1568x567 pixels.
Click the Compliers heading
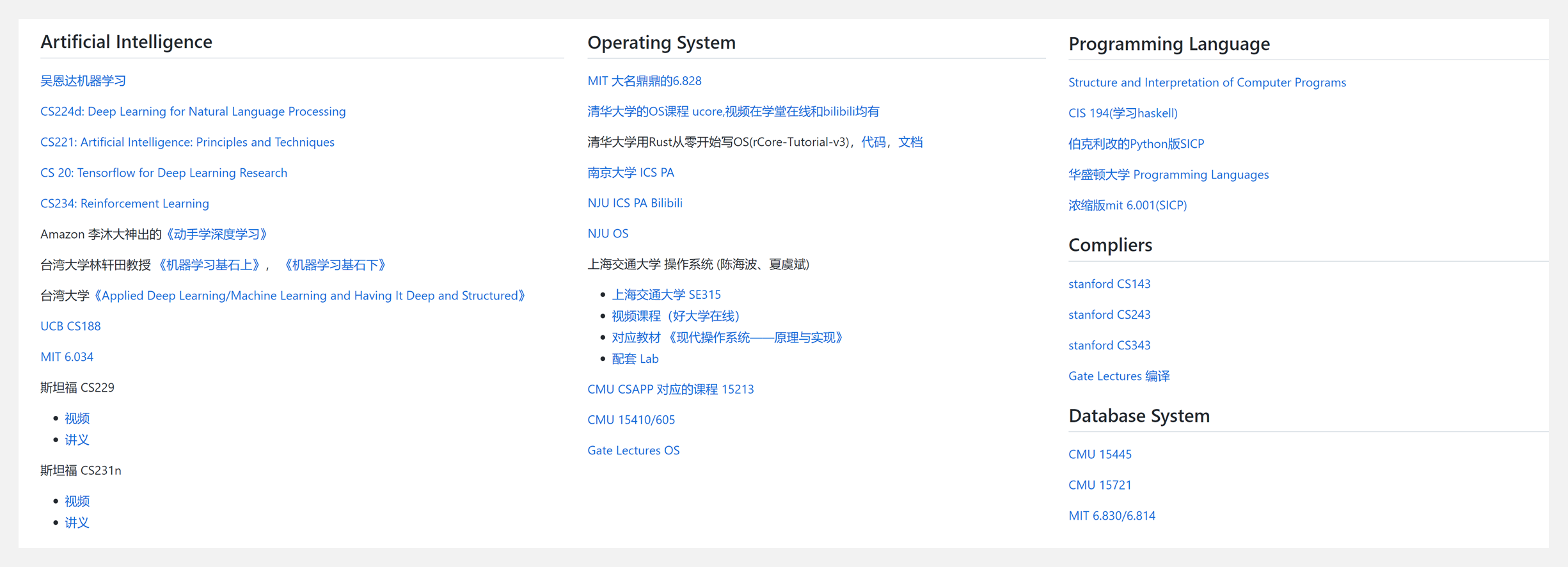(1111, 245)
